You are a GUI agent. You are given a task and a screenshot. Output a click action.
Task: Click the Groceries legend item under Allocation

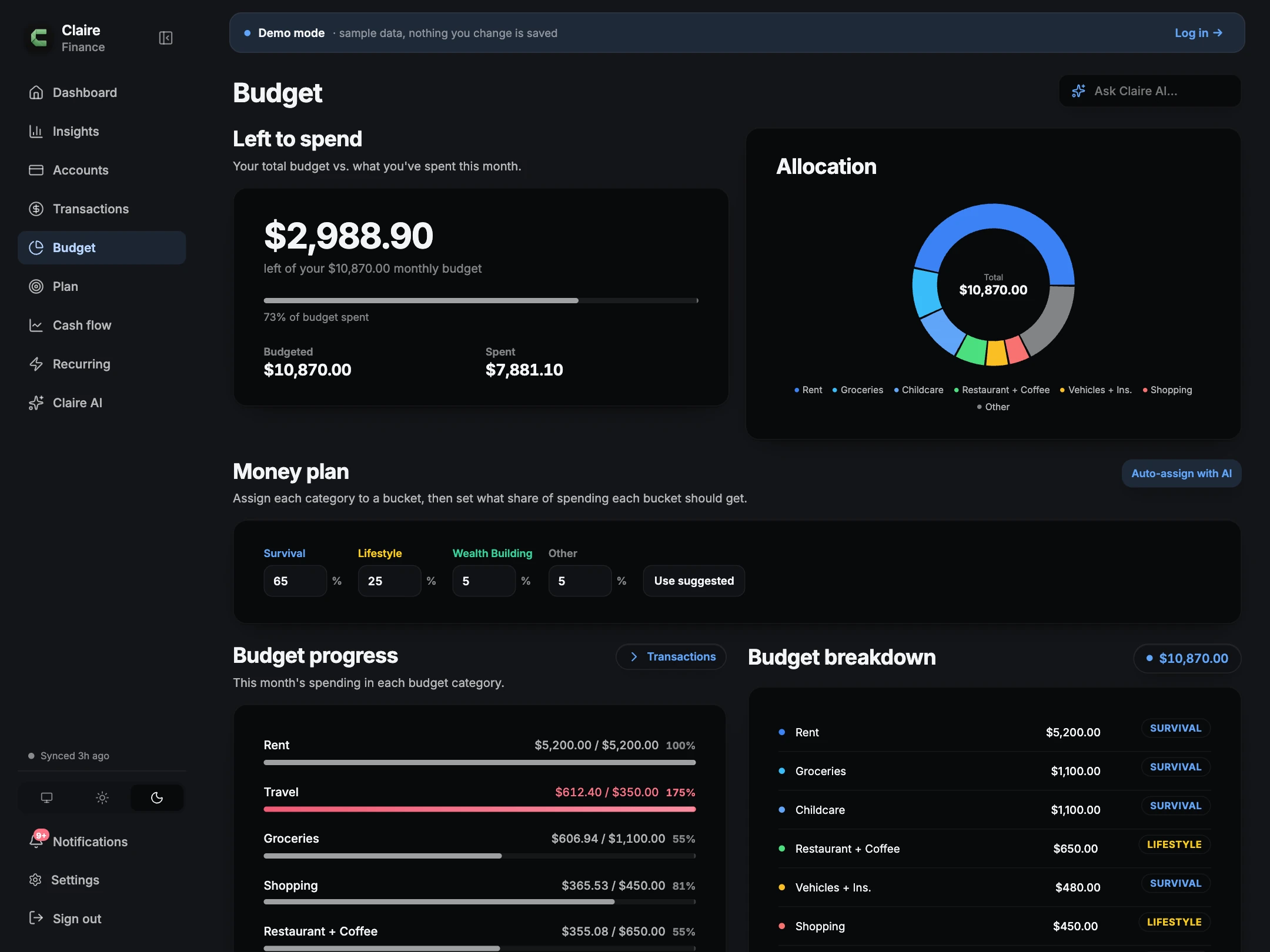pos(858,390)
